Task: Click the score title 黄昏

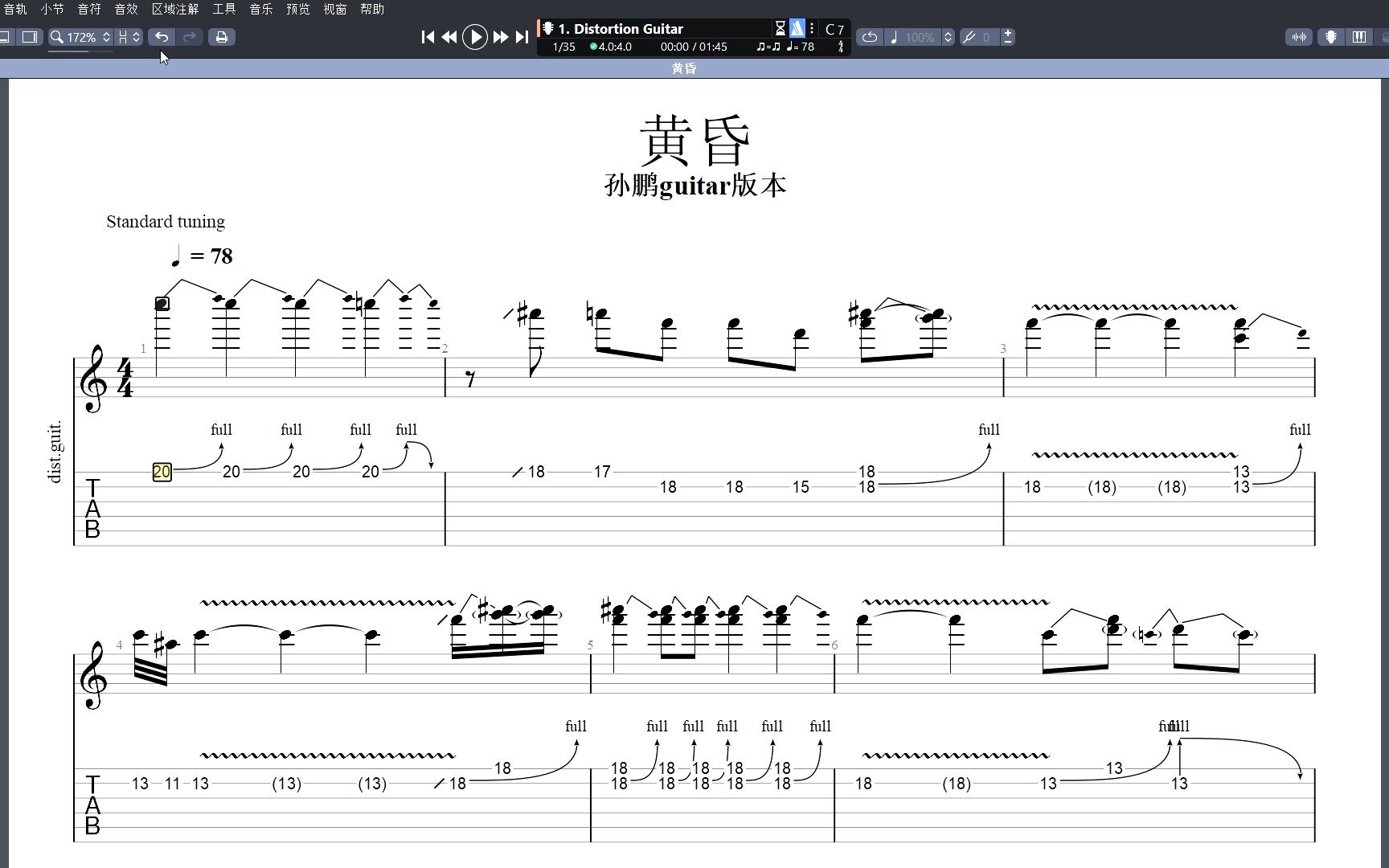Action: click(695, 139)
